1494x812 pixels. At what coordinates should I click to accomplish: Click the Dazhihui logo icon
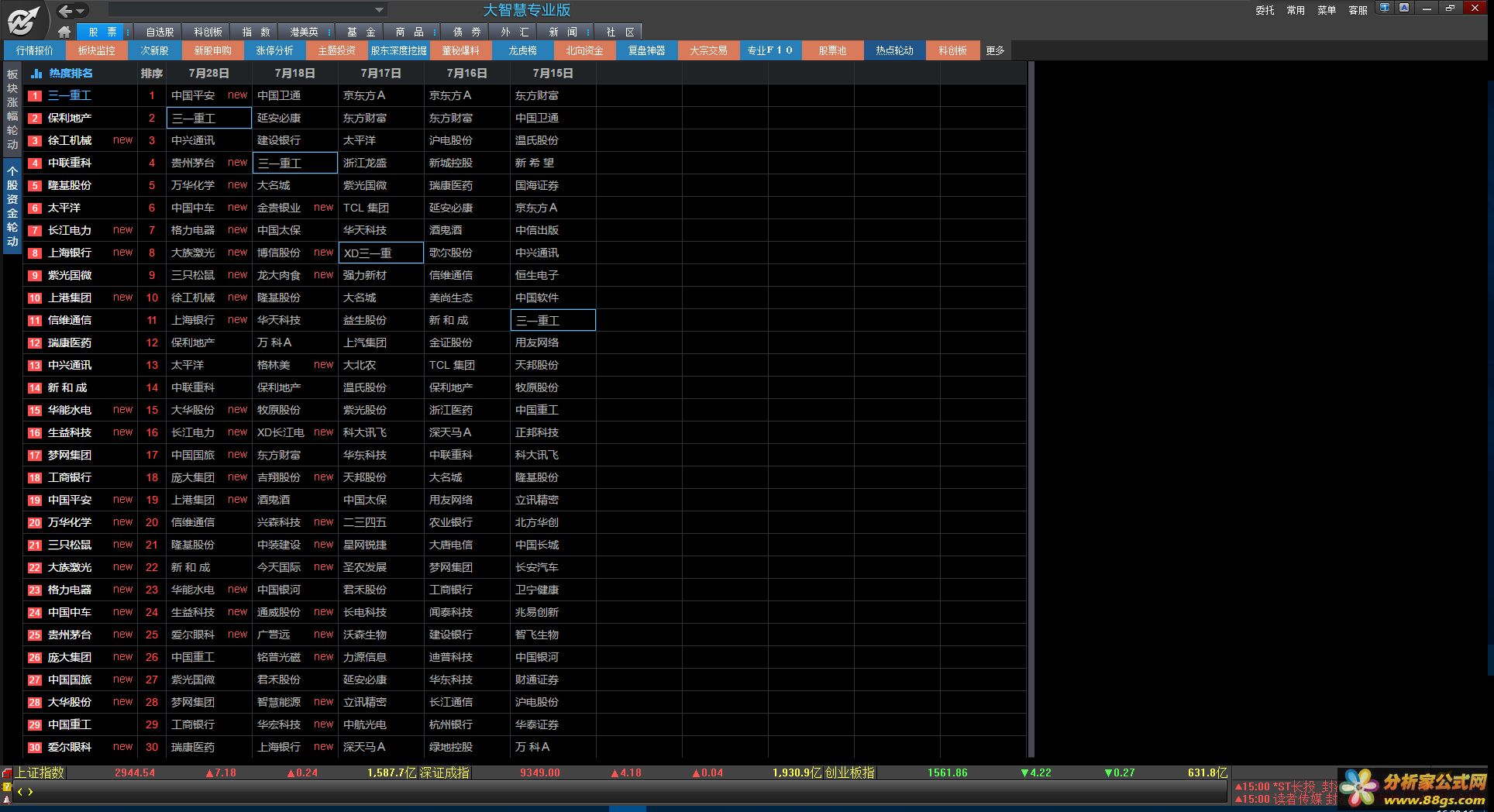tap(23, 20)
